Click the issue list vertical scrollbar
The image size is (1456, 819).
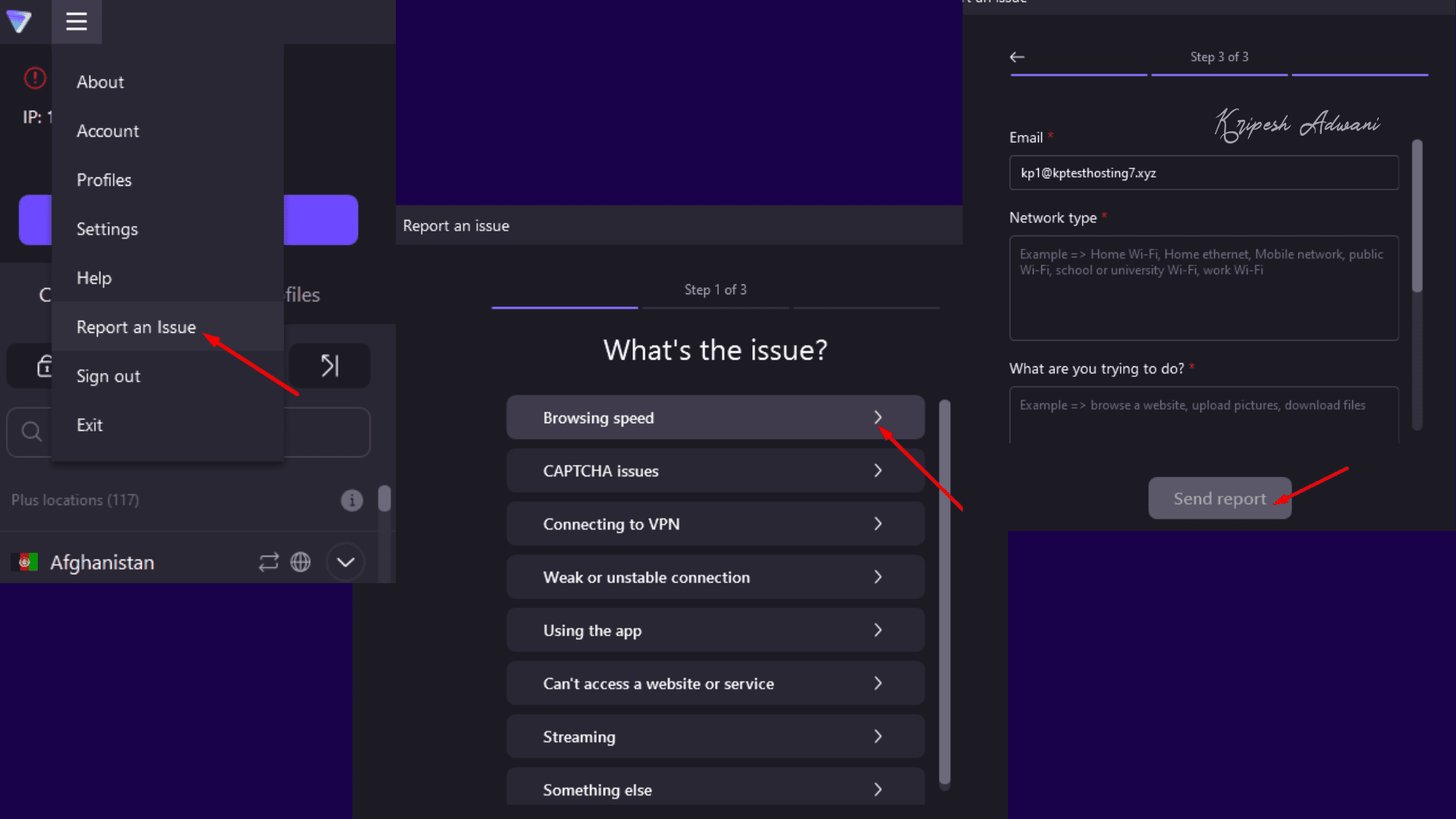click(944, 591)
